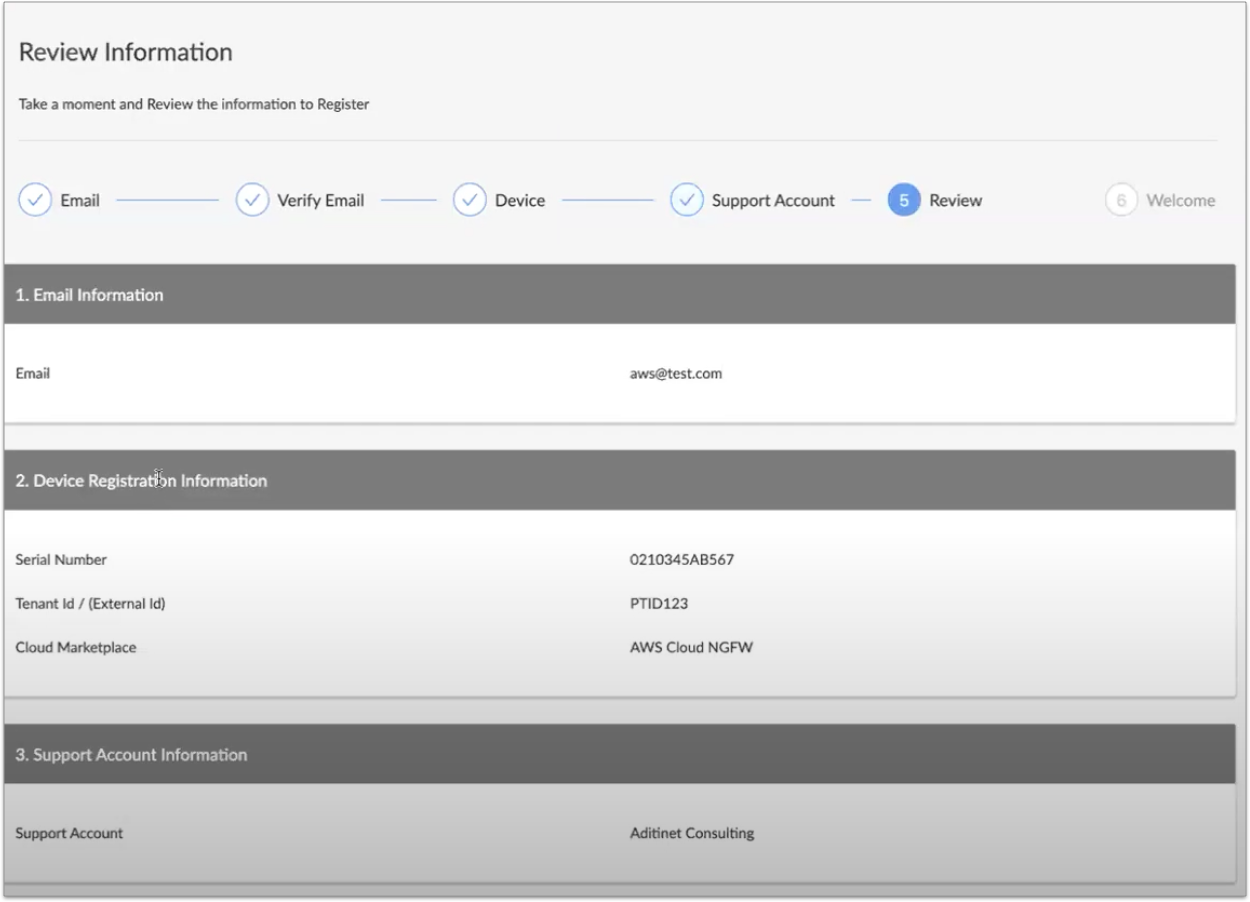
Task: Select the Support Account step label
Action: pos(773,200)
